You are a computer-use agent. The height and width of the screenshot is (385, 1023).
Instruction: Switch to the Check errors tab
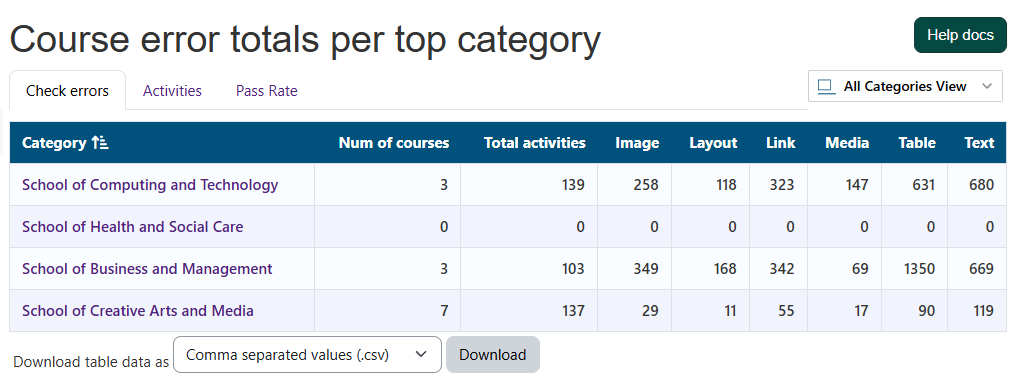click(x=67, y=91)
